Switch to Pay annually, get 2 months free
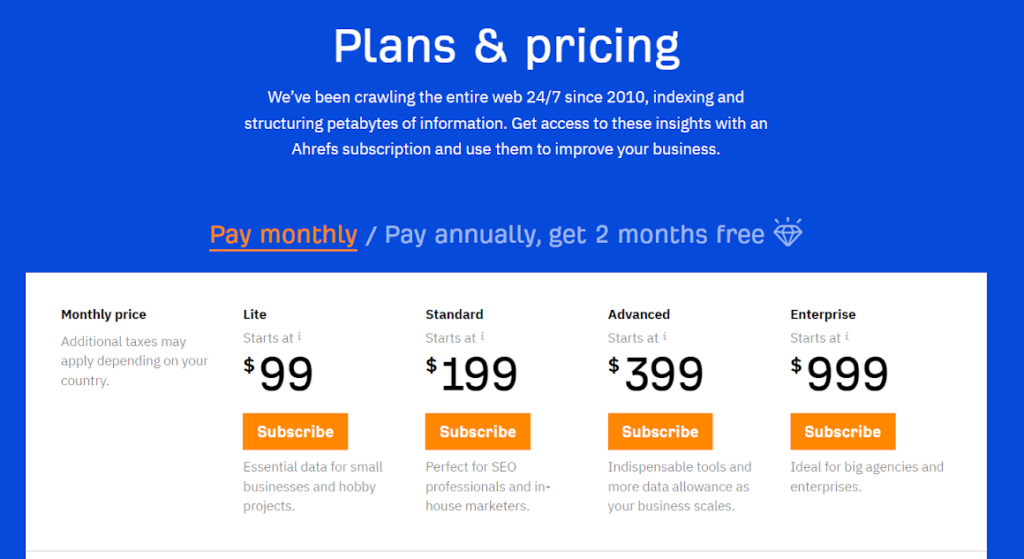The height and width of the screenshot is (559, 1024). pyautogui.click(x=574, y=235)
